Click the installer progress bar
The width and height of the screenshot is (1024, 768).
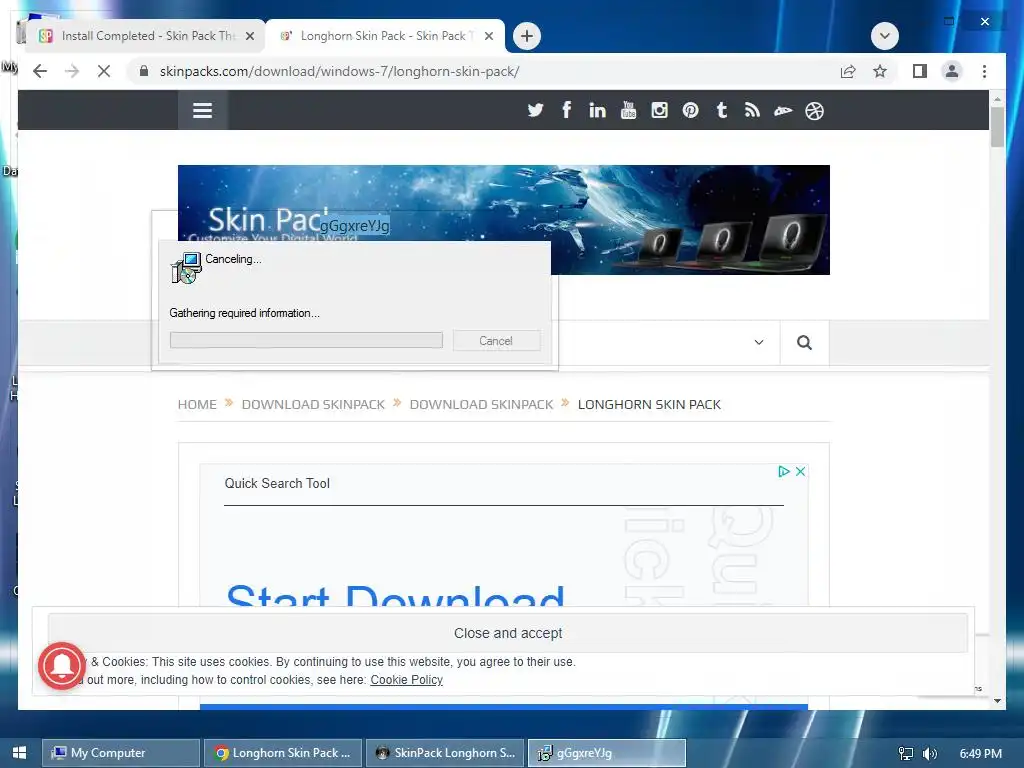[x=306, y=340]
